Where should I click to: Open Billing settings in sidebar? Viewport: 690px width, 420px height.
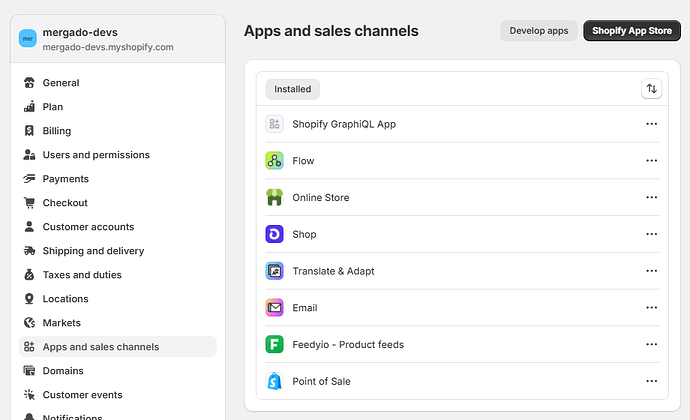57,131
